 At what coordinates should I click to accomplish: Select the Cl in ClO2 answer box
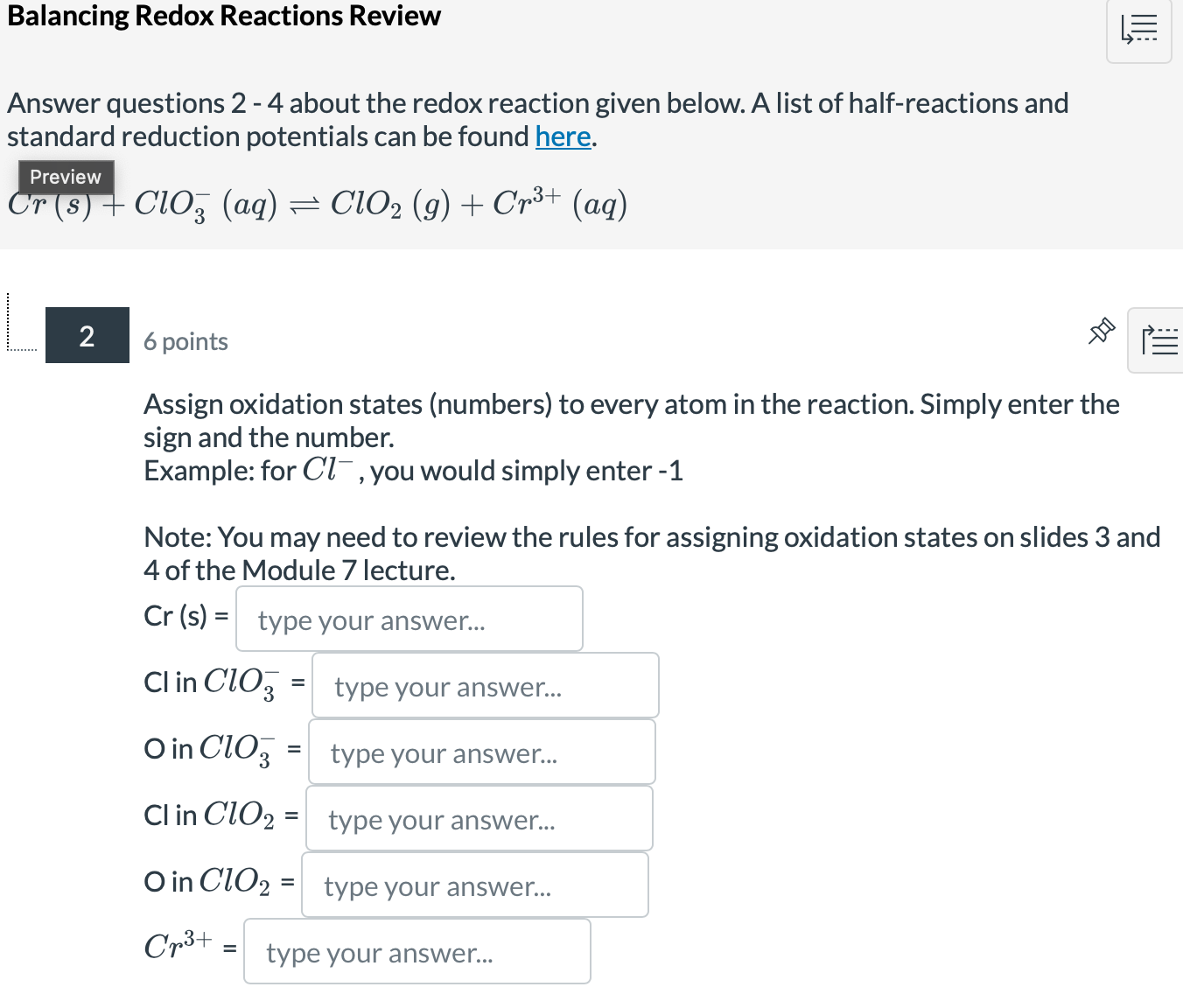pyautogui.click(x=479, y=818)
